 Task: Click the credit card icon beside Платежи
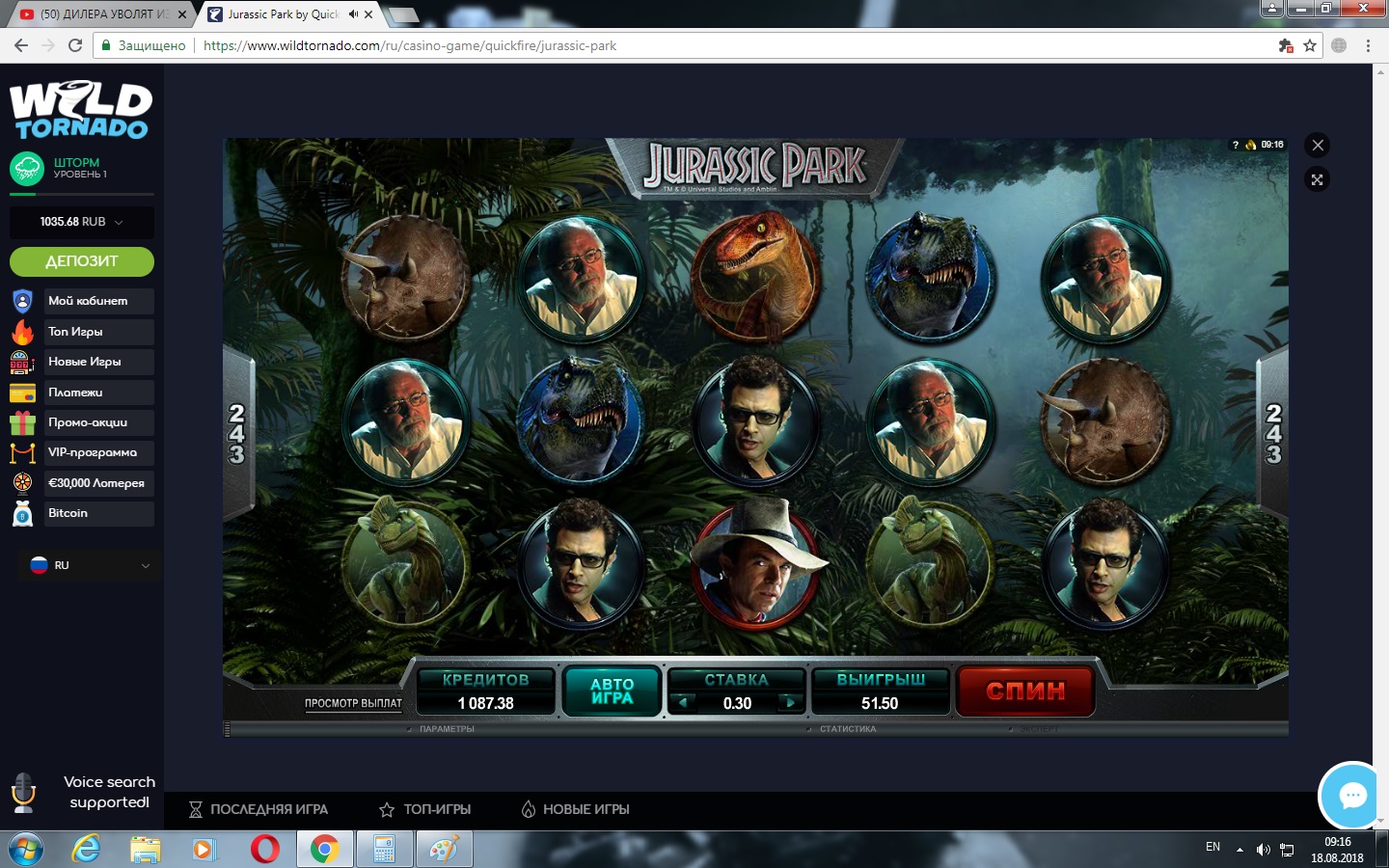coord(22,393)
